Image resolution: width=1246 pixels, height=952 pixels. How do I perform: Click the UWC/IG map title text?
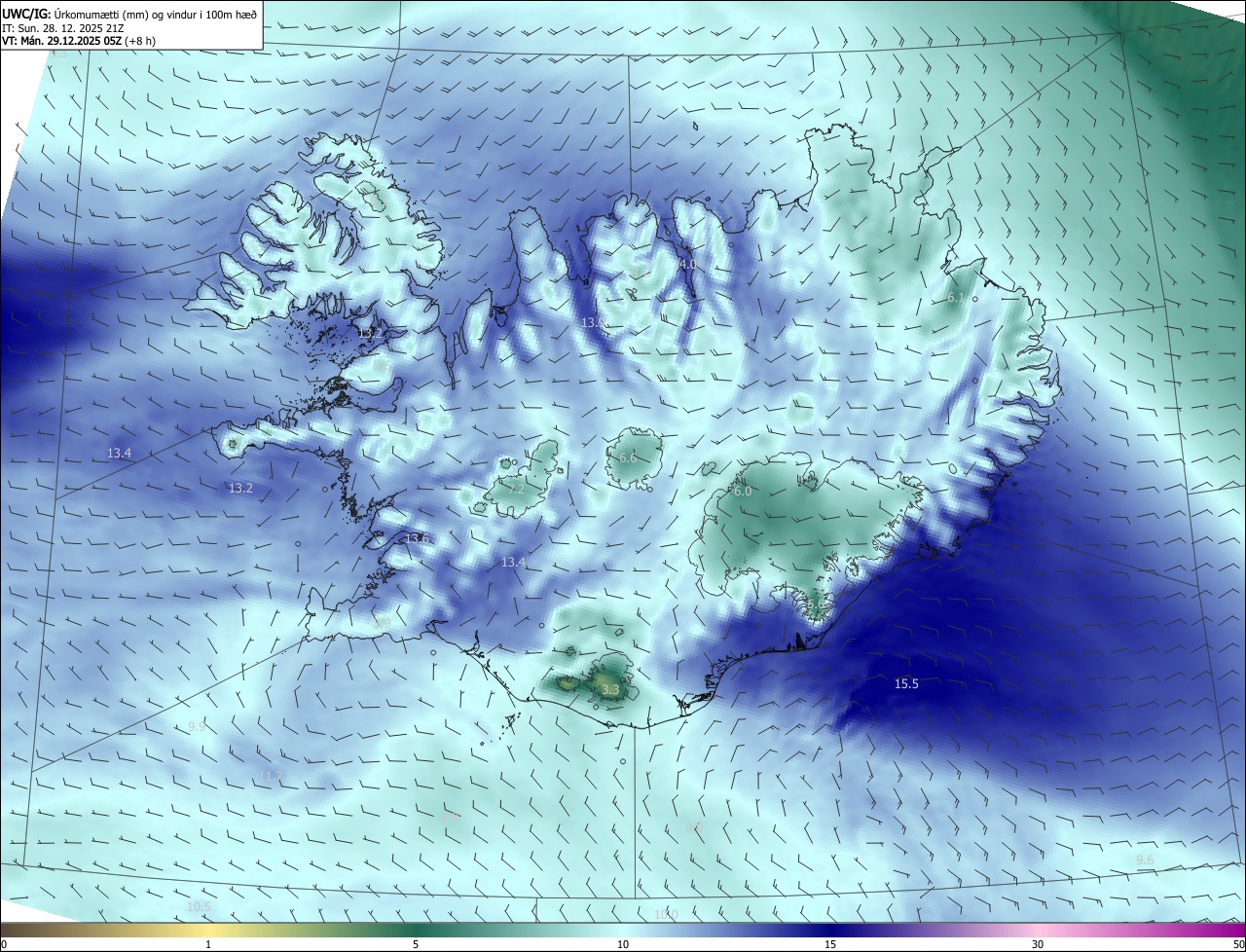pyautogui.click(x=129, y=13)
